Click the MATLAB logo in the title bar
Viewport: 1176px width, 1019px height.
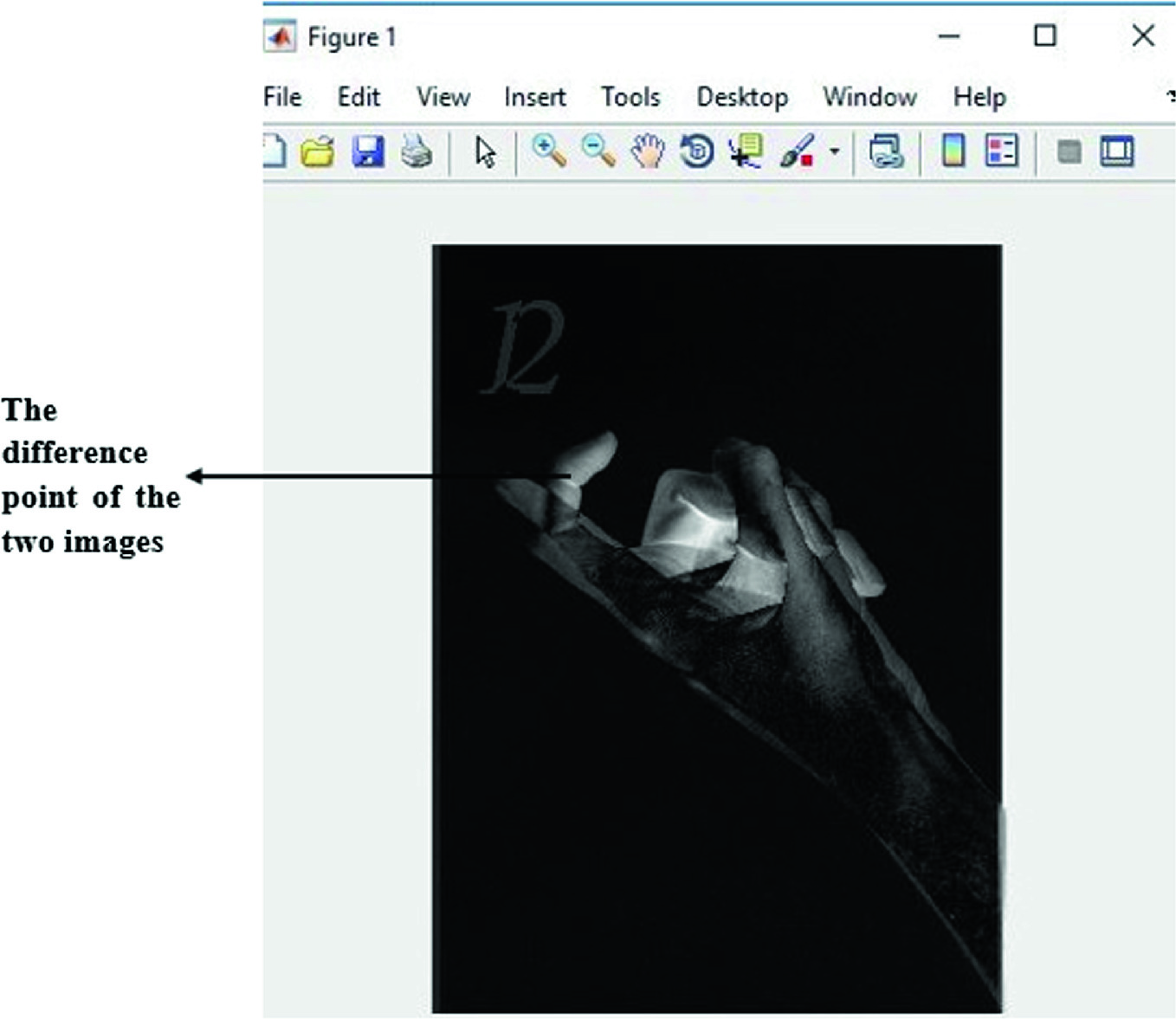[280, 37]
